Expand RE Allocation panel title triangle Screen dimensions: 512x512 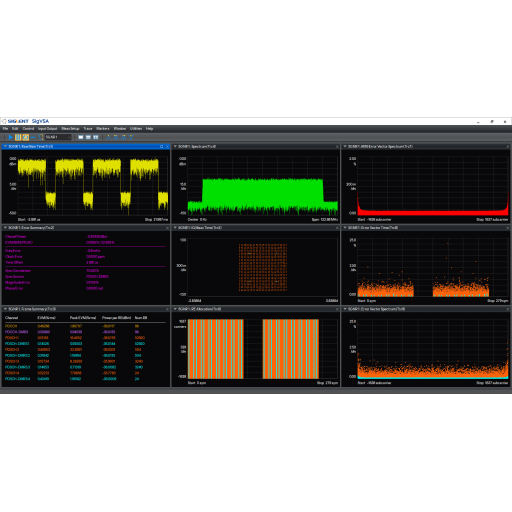[x=175, y=309]
